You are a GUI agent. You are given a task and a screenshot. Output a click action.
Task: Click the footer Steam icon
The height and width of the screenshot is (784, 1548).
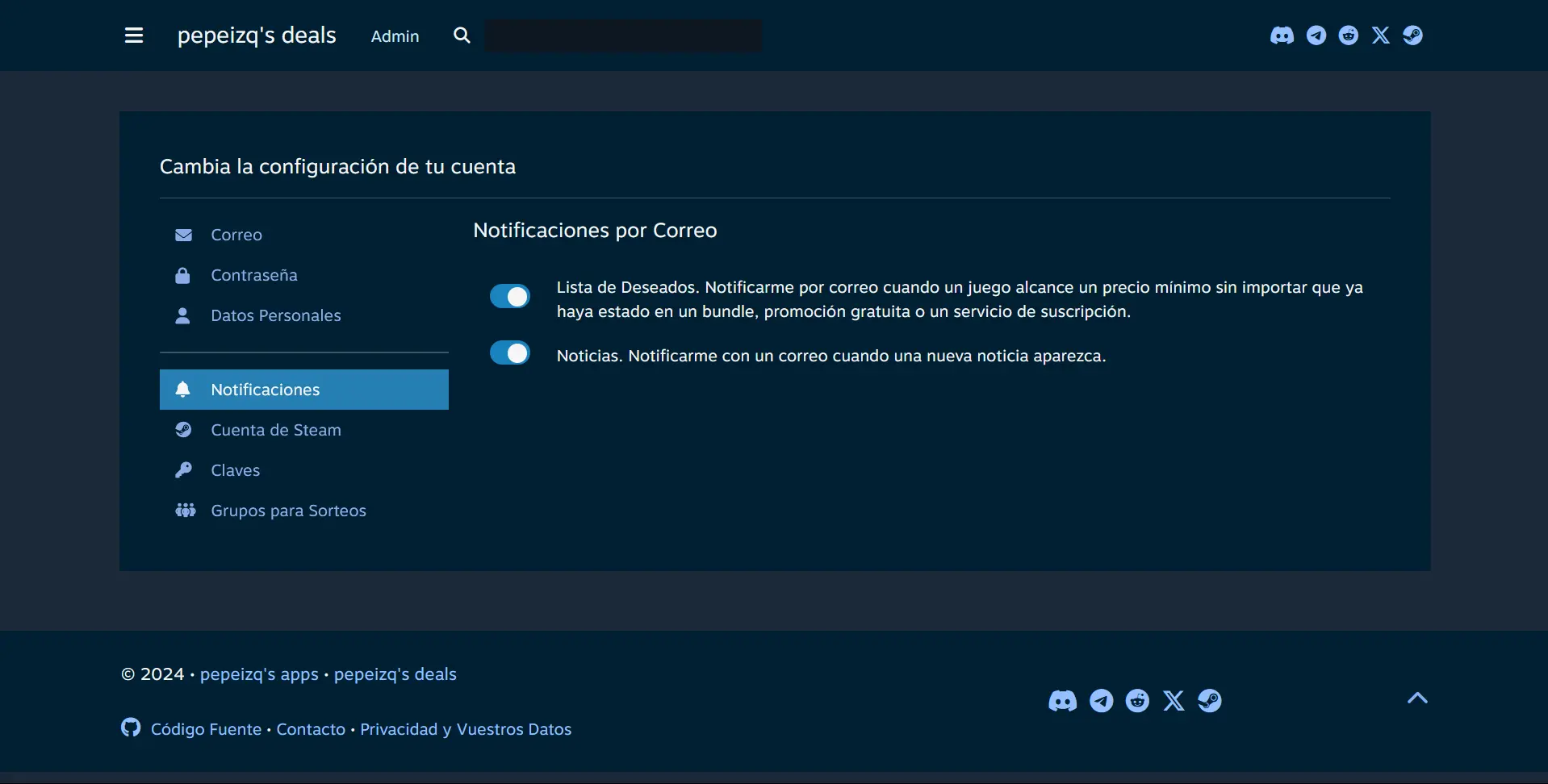coord(1209,701)
